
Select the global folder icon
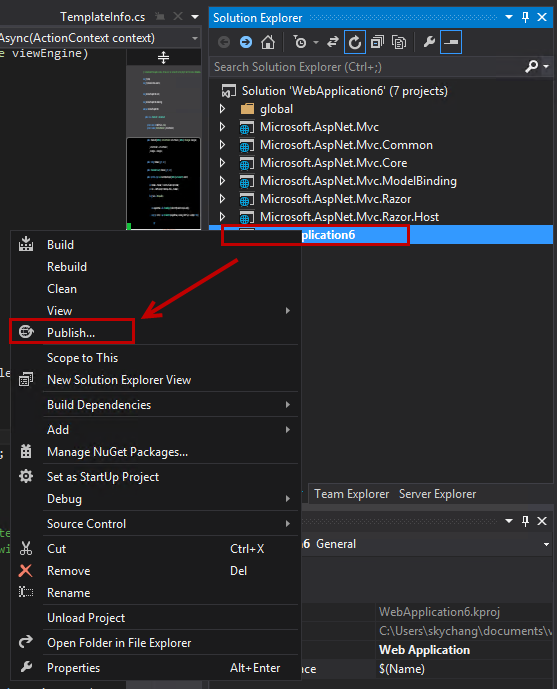[247, 109]
